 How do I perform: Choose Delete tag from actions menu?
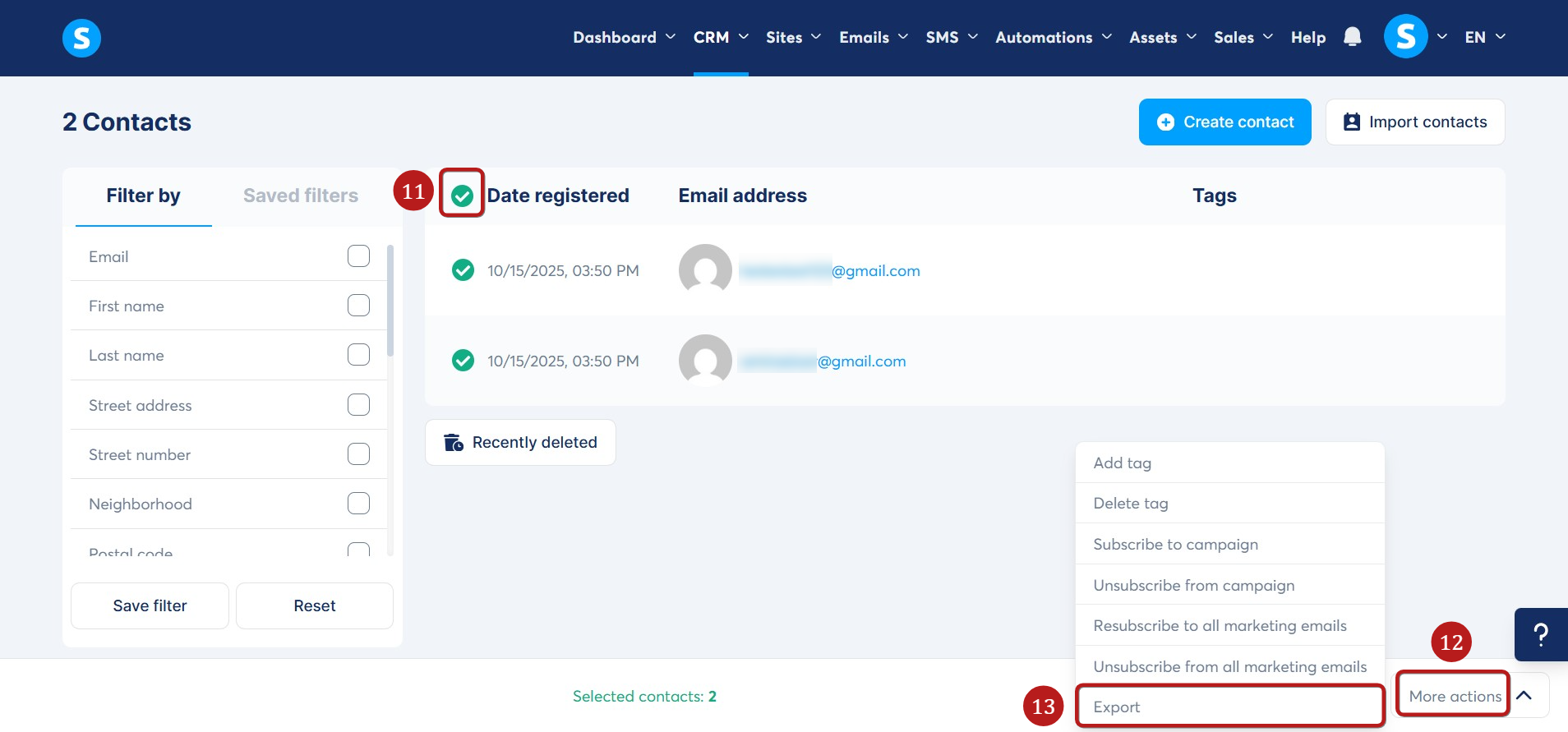tap(1229, 503)
